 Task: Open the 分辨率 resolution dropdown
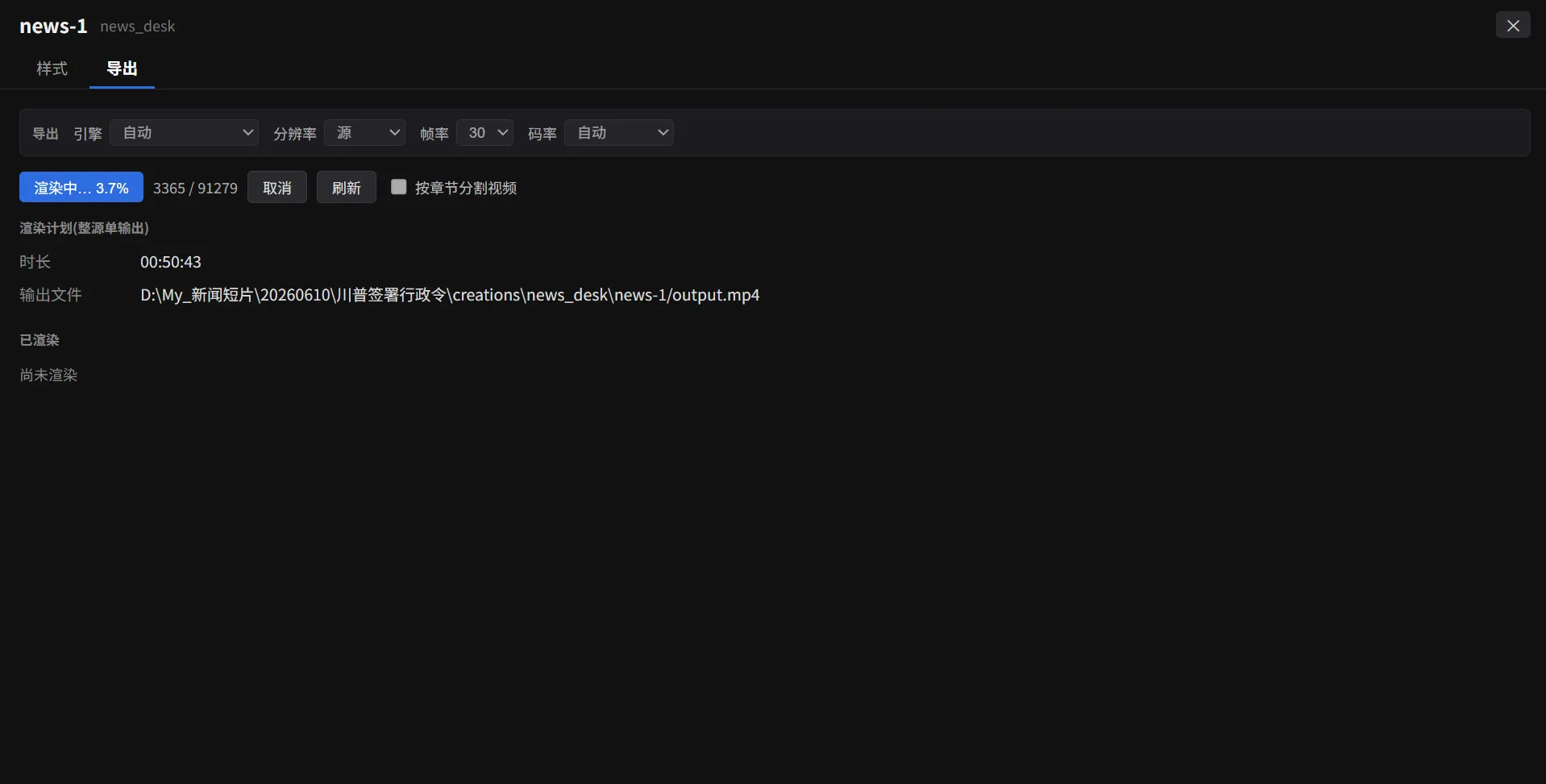364,133
